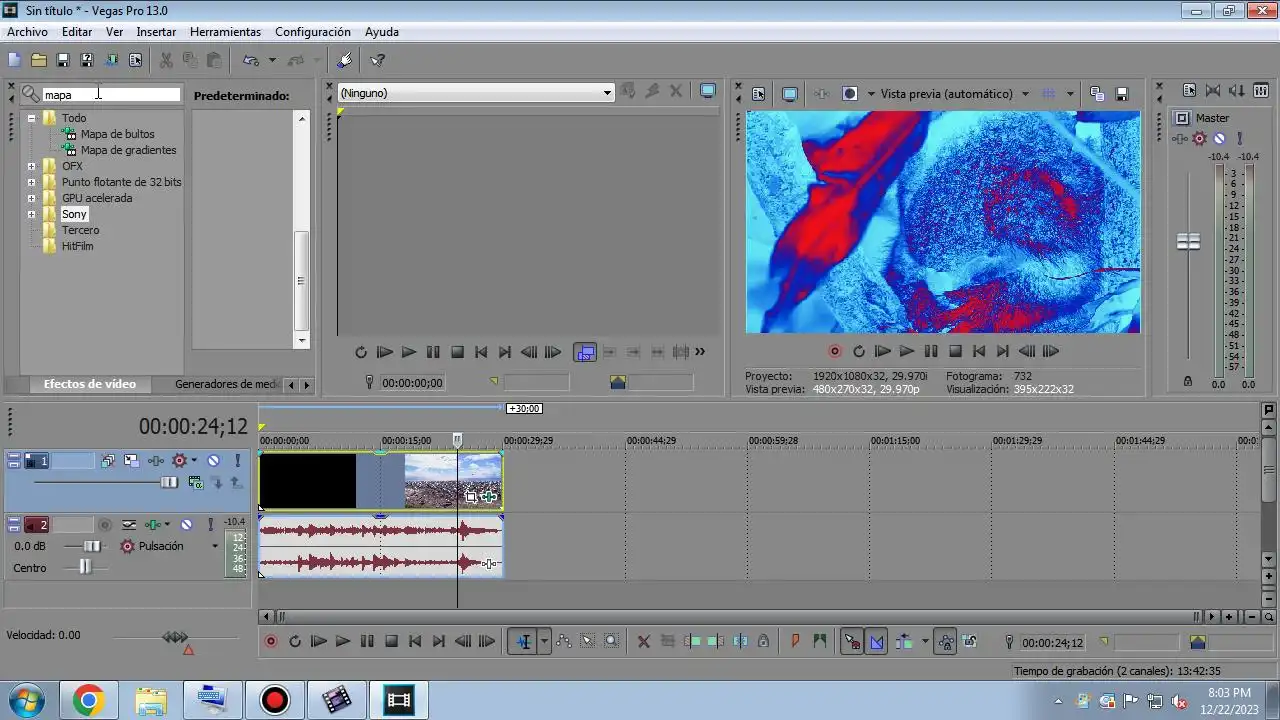Viewport: 1280px width, 720px height.
Task: Open Render As from toolbar
Action: 111,60
